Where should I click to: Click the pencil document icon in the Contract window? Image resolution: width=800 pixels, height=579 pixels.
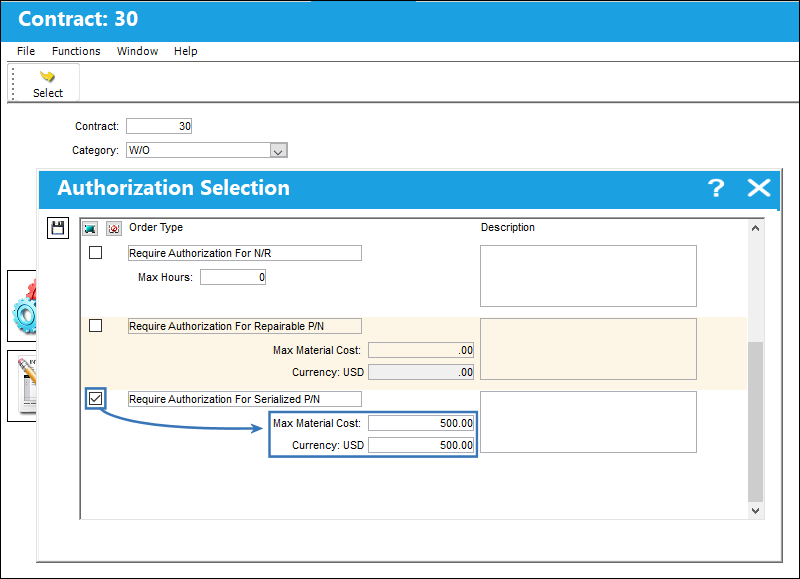(27, 385)
